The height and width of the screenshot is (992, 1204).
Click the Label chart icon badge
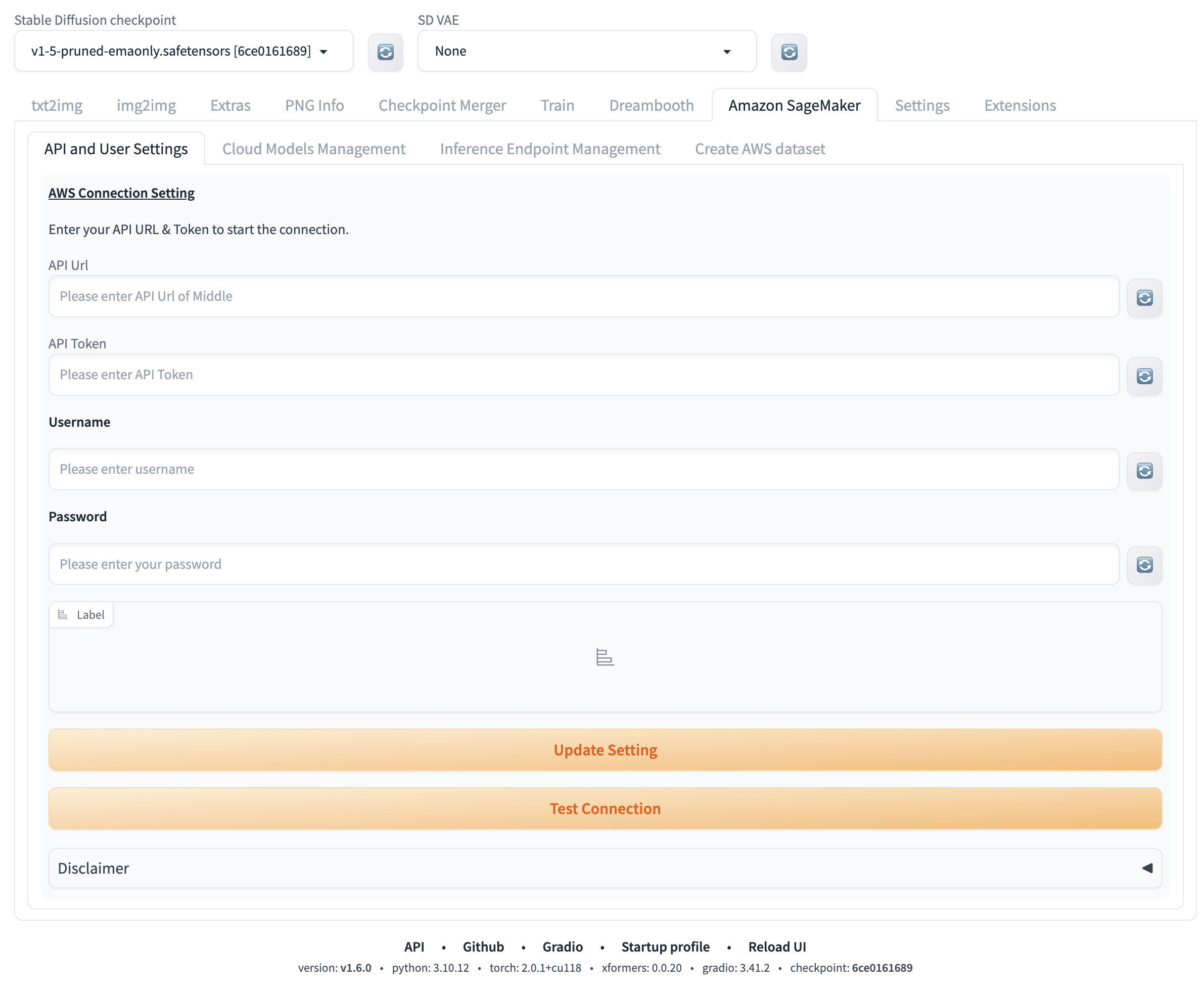81,614
